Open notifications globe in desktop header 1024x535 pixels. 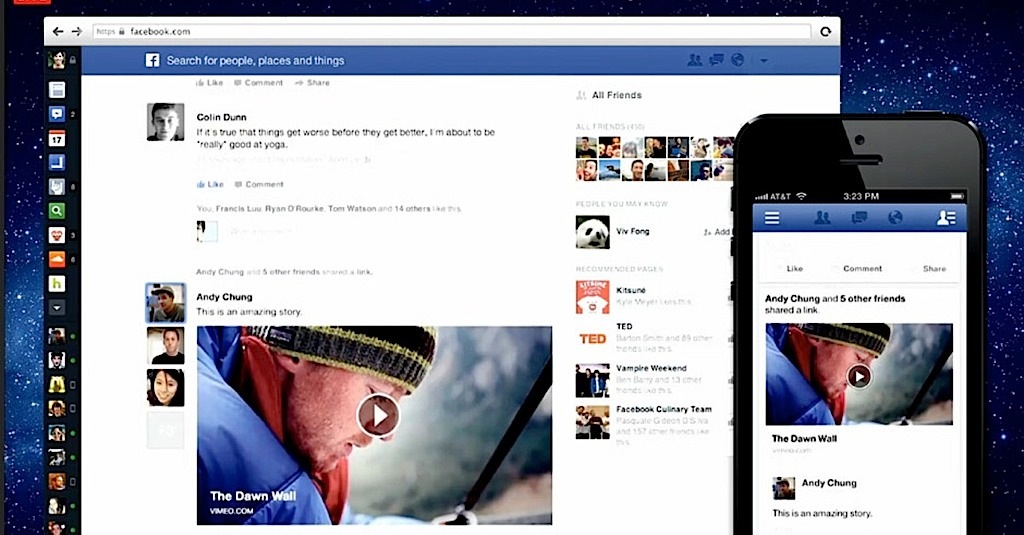pyautogui.click(x=737, y=60)
